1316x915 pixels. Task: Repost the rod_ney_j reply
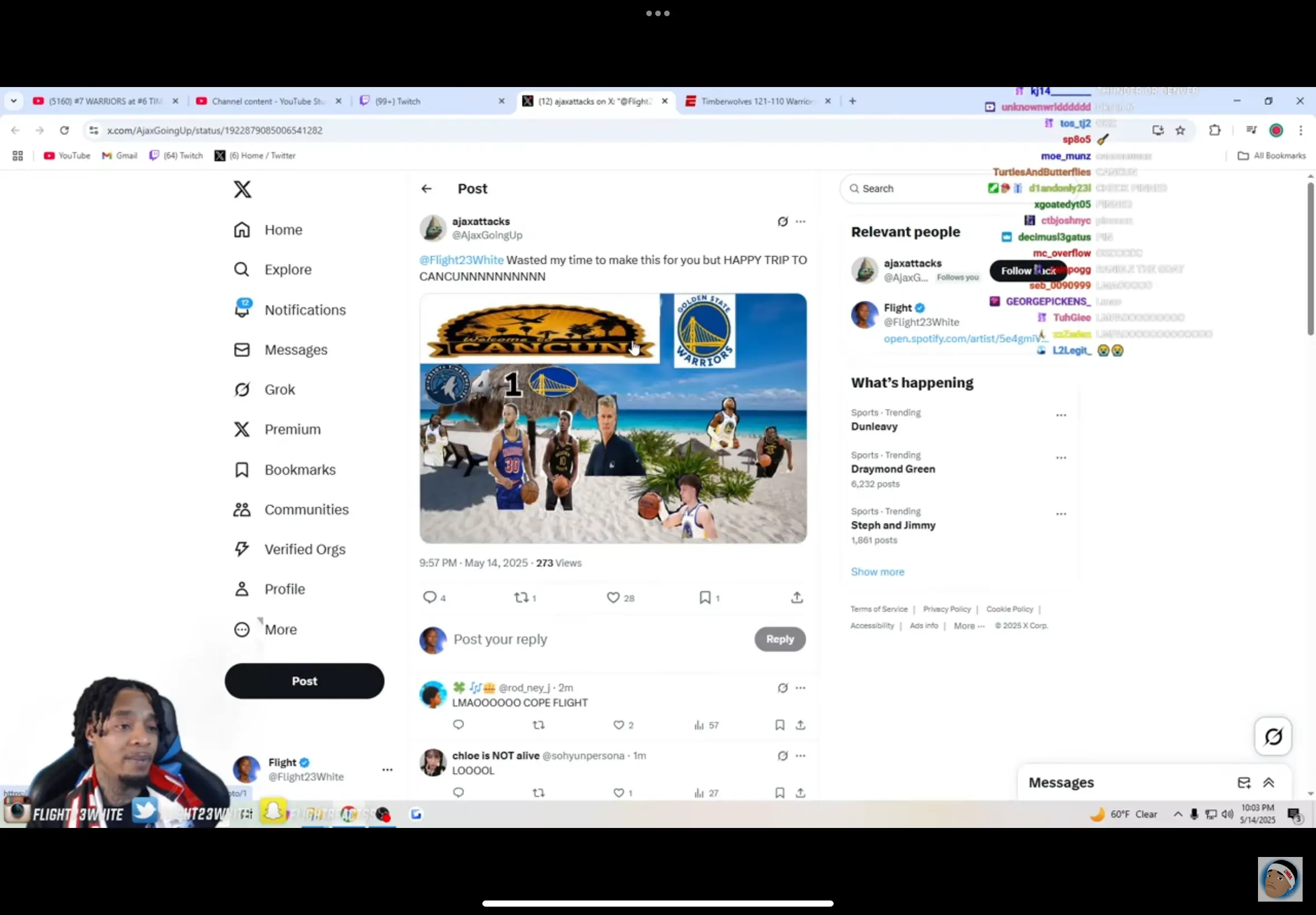tap(539, 725)
